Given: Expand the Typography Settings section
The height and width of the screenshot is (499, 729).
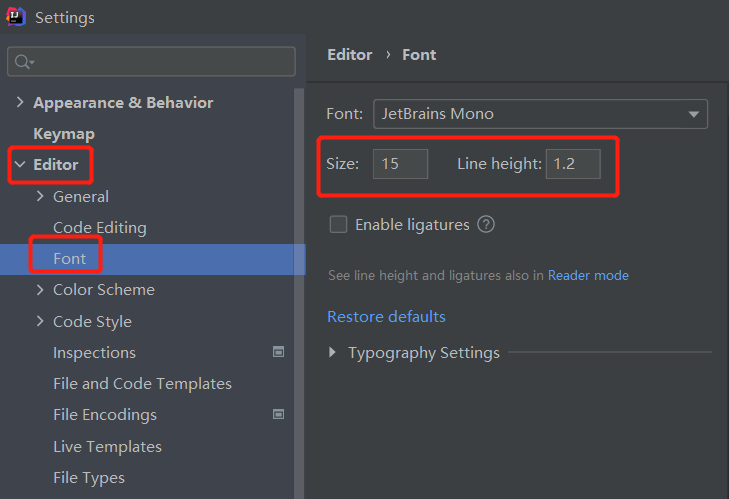Looking at the screenshot, I should click(333, 353).
